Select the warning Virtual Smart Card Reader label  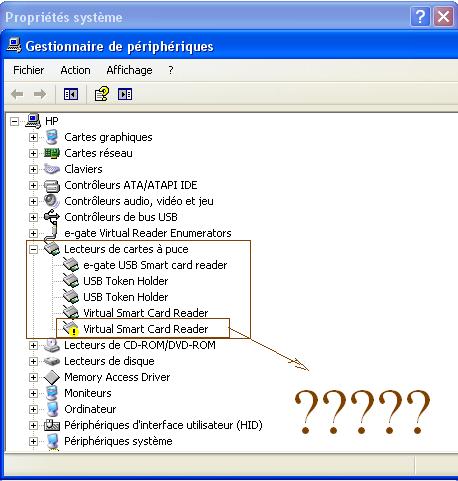[x=145, y=329]
